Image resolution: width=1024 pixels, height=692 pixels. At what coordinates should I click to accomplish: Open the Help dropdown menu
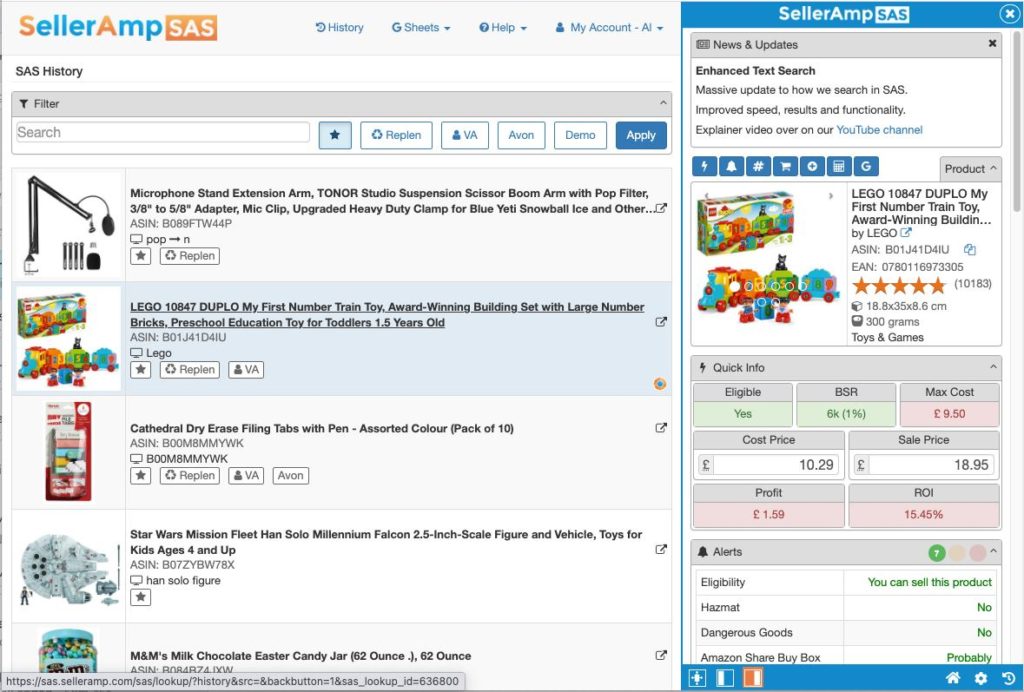[503, 27]
